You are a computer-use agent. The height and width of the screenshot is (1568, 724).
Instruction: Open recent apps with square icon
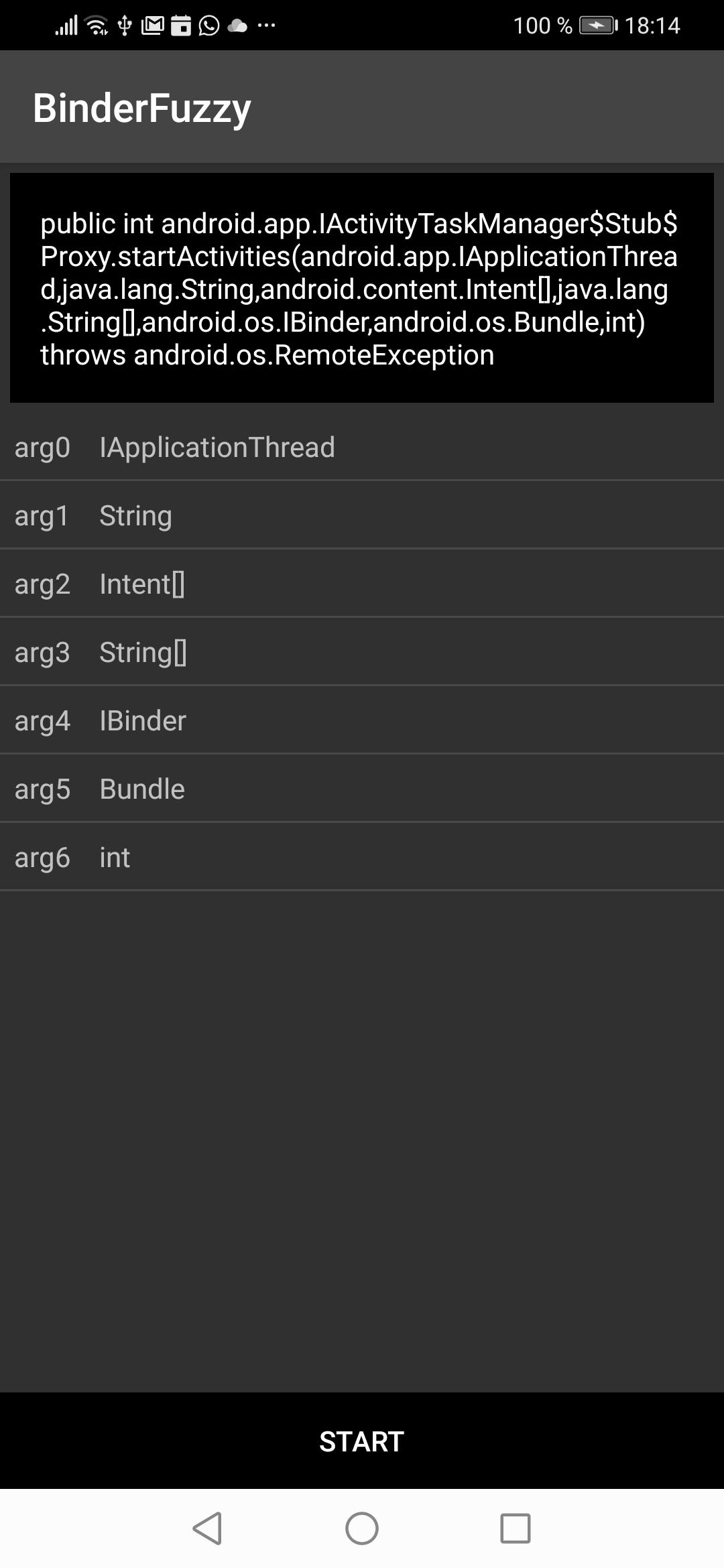click(x=516, y=1528)
